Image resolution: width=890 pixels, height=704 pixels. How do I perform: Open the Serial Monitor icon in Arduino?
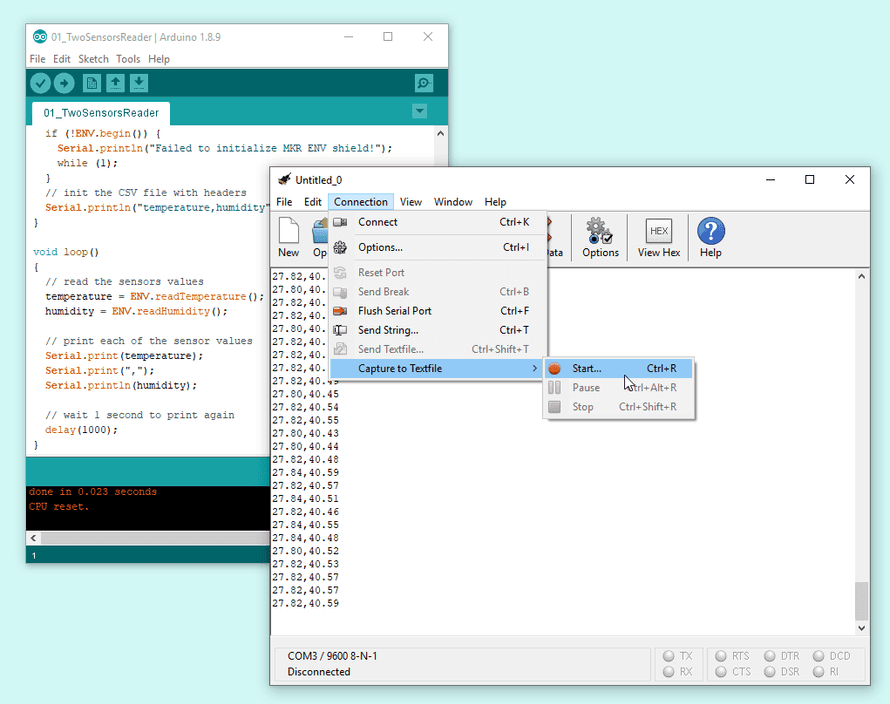[x=423, y=83]
